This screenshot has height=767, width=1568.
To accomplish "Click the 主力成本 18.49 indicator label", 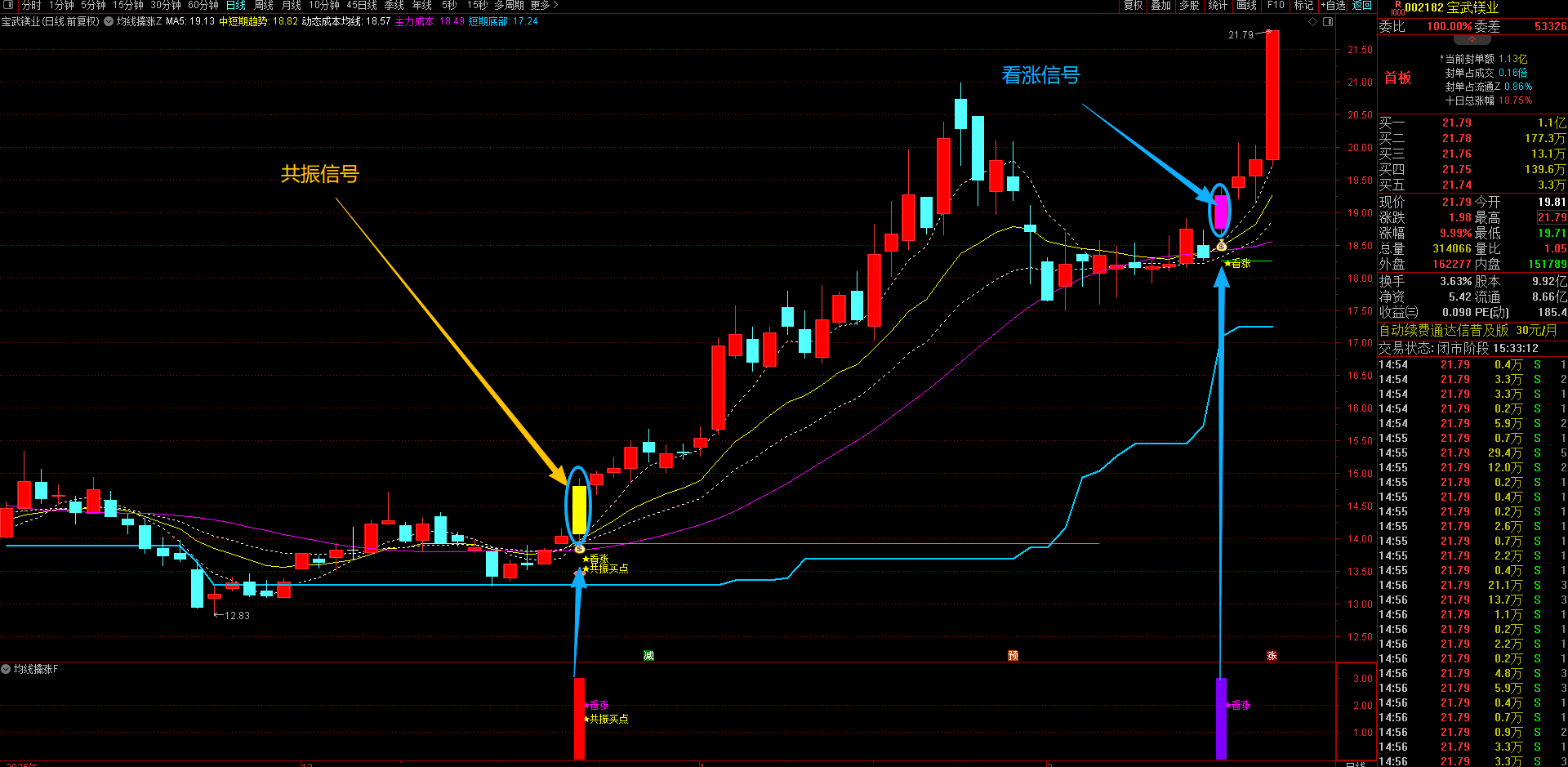I will tap(430, 21).
